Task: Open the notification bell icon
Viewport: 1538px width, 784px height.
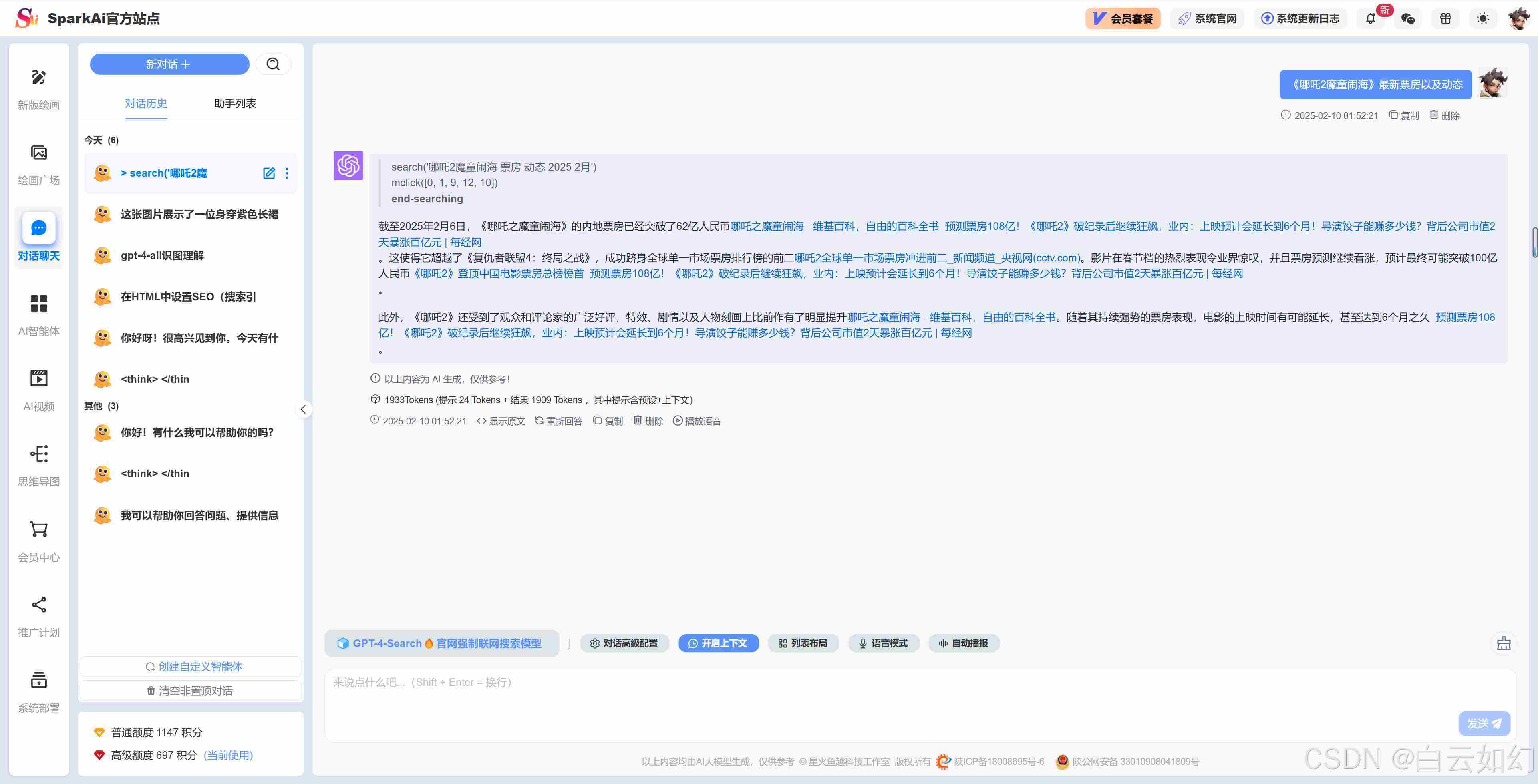Action: point(1370,18)
